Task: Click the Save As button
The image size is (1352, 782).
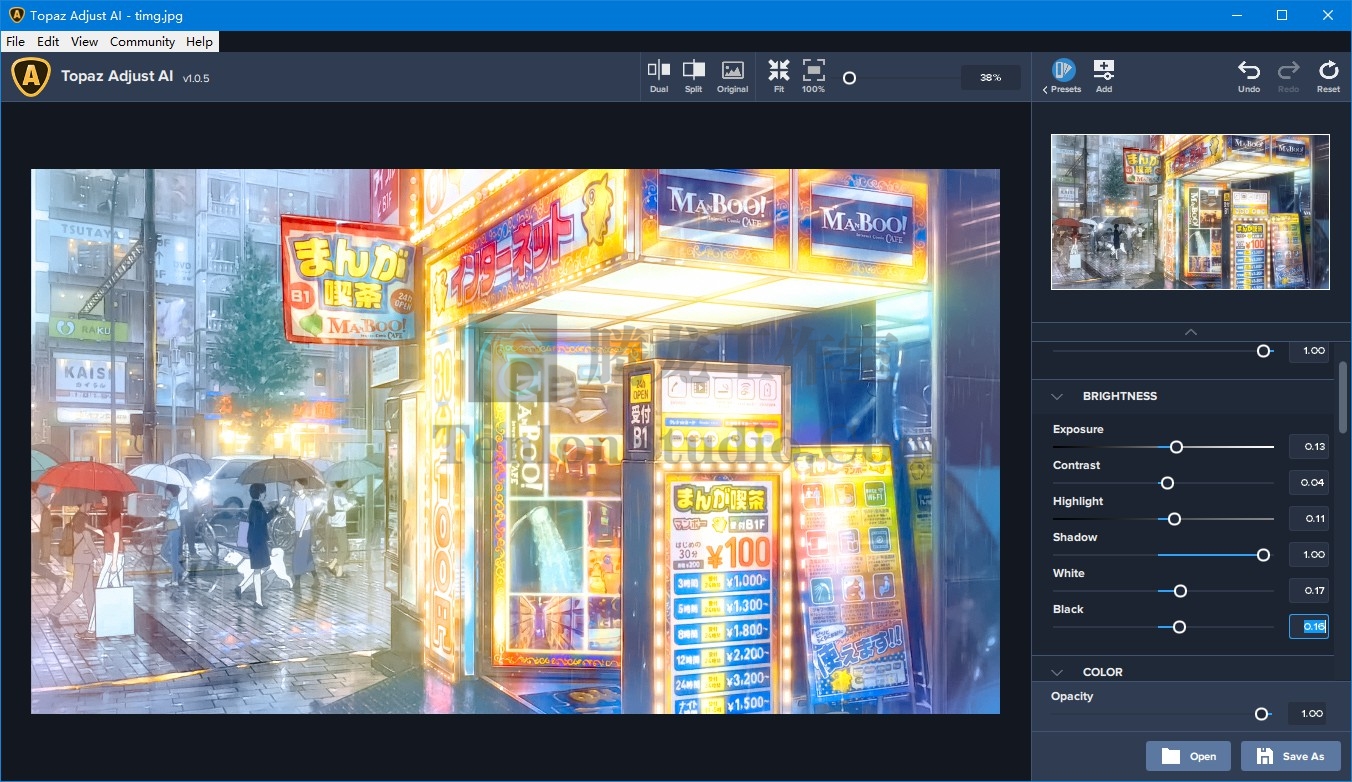Action: pyautogui.click(x=1290, y=756)
